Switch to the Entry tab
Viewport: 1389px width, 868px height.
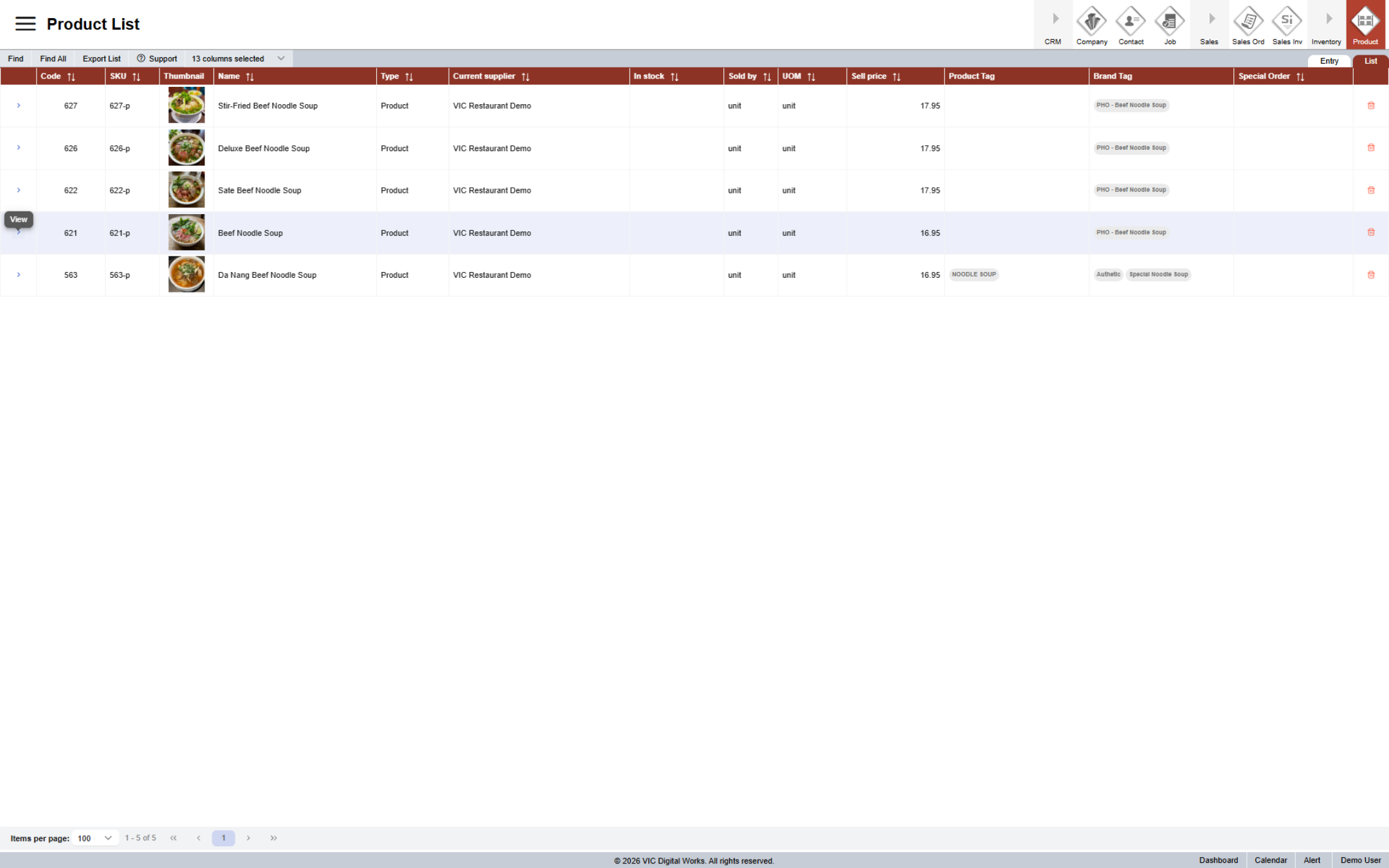(1329, 61)
